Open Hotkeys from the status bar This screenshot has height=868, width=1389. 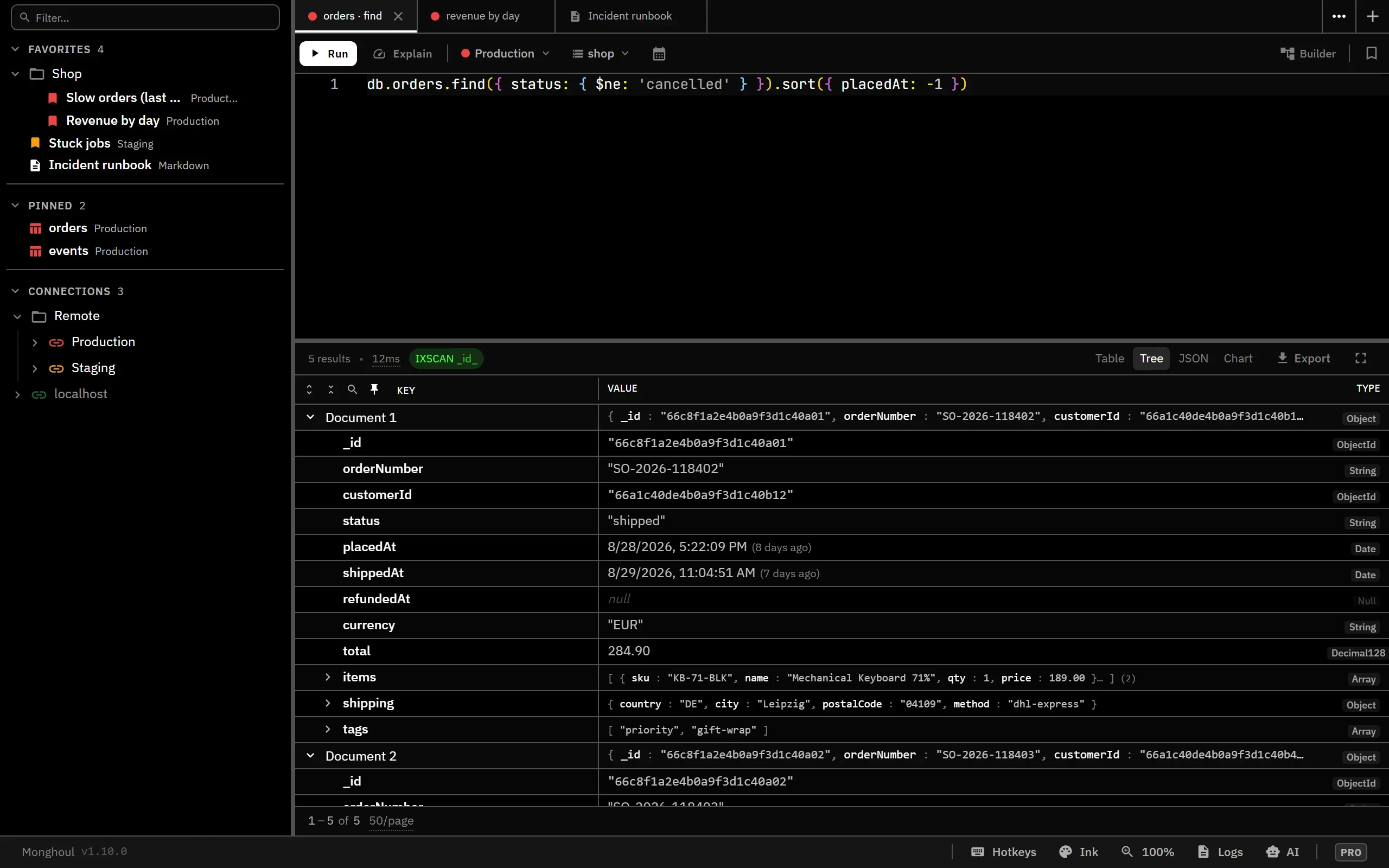click(x=1004, y=852)
